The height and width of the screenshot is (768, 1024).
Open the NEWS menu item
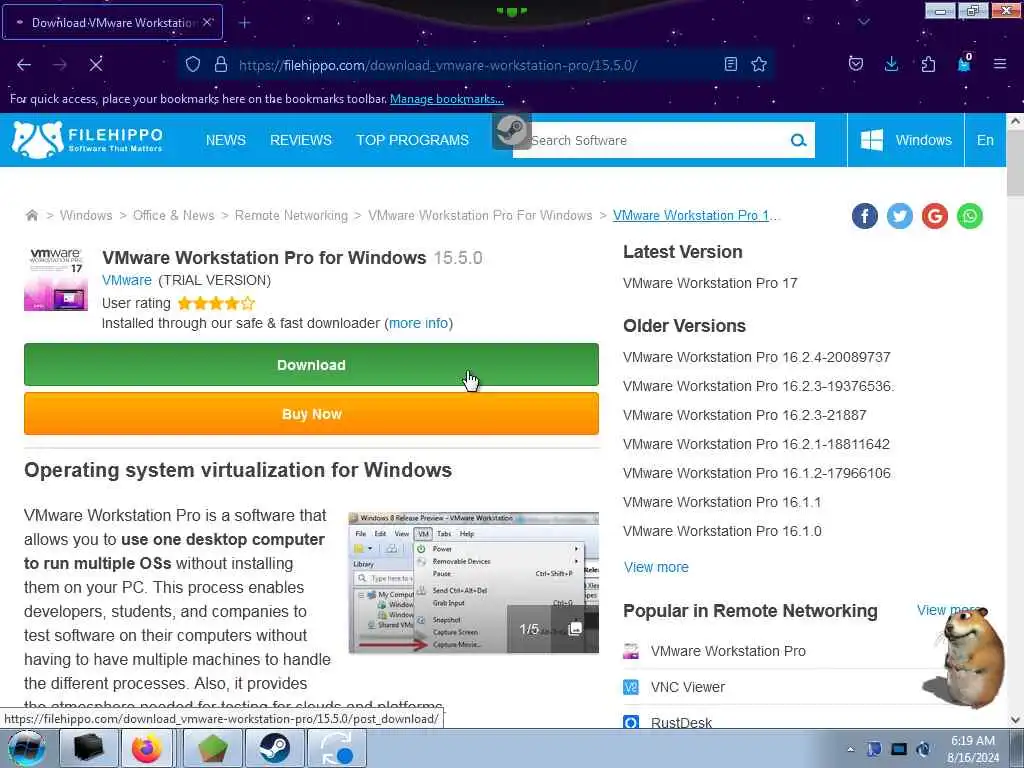coord(226,140)
